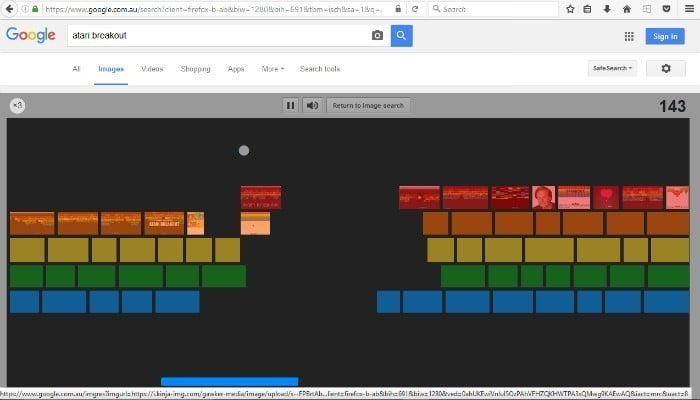
Task: Click the isolated red thumbnail brick above center-left
Action: point(261,197)
